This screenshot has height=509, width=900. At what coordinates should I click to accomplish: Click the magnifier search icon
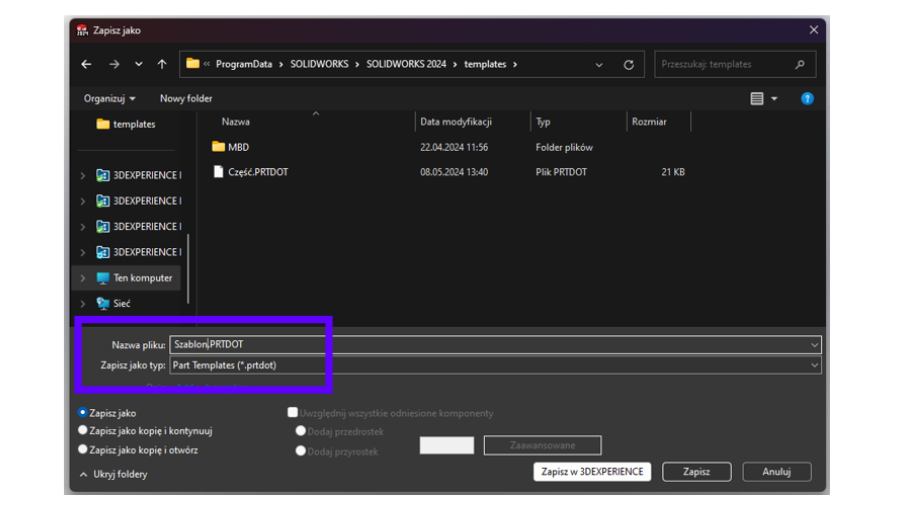[800, 64]
